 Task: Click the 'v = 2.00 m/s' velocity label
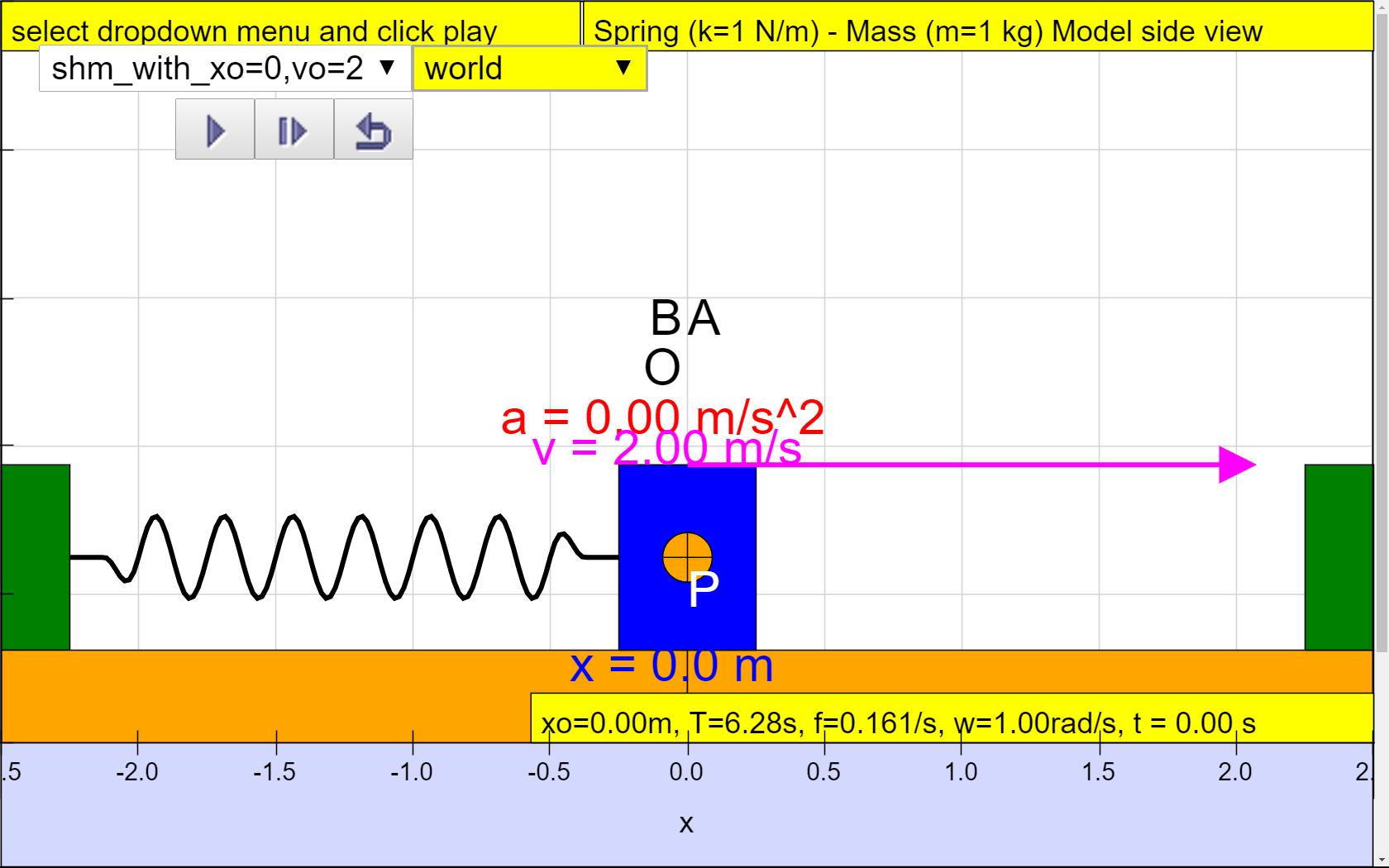(666, 449)
